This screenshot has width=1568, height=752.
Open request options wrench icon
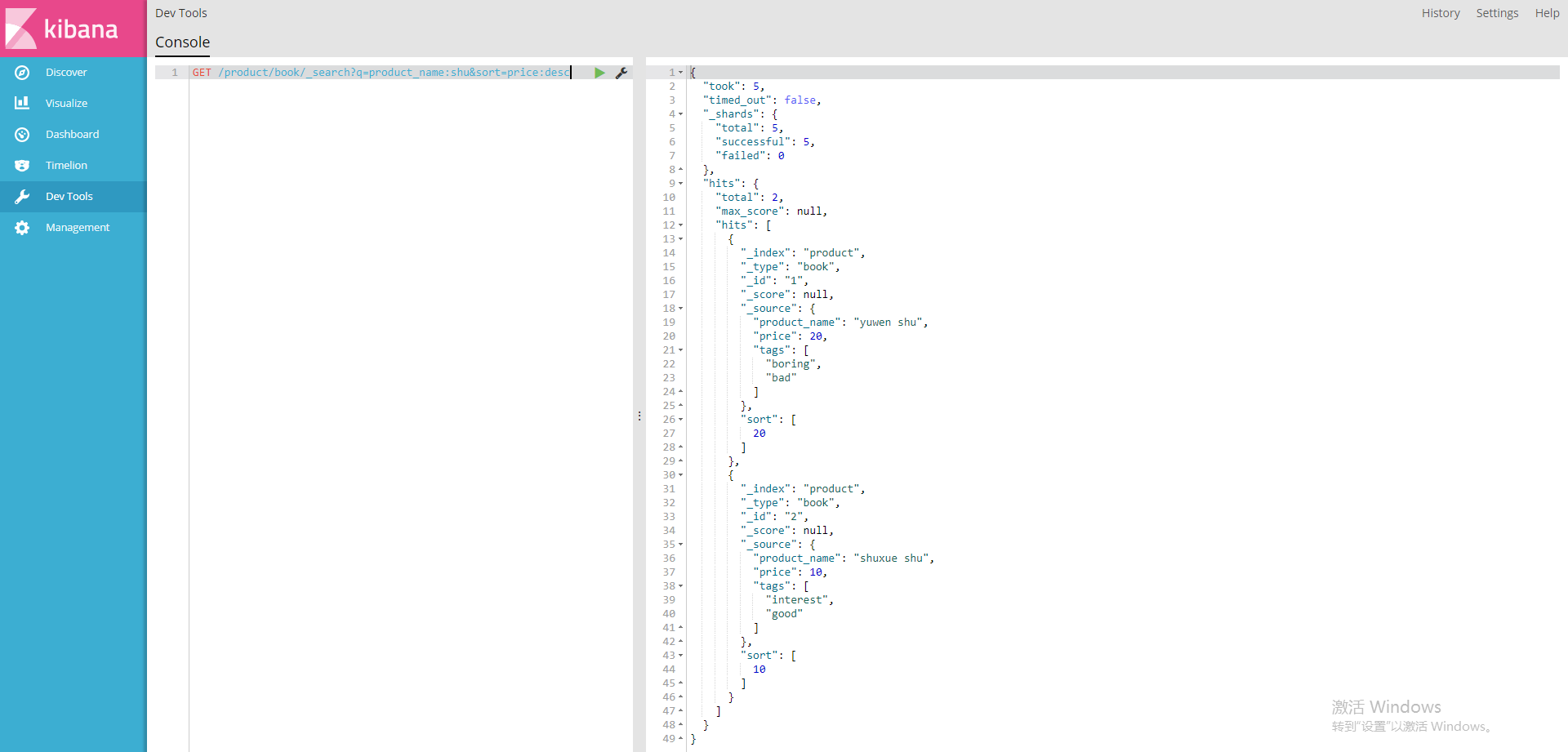[x=621, y=73]
